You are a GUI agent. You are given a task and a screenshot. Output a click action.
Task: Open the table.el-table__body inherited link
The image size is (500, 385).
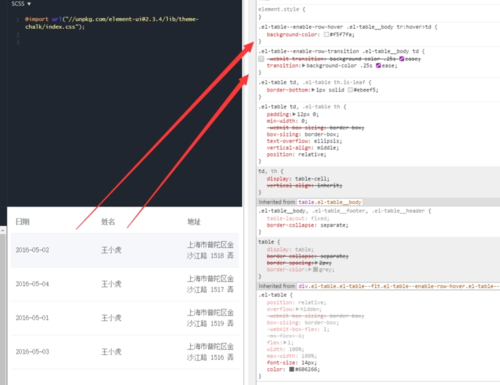tap(330, 202)
